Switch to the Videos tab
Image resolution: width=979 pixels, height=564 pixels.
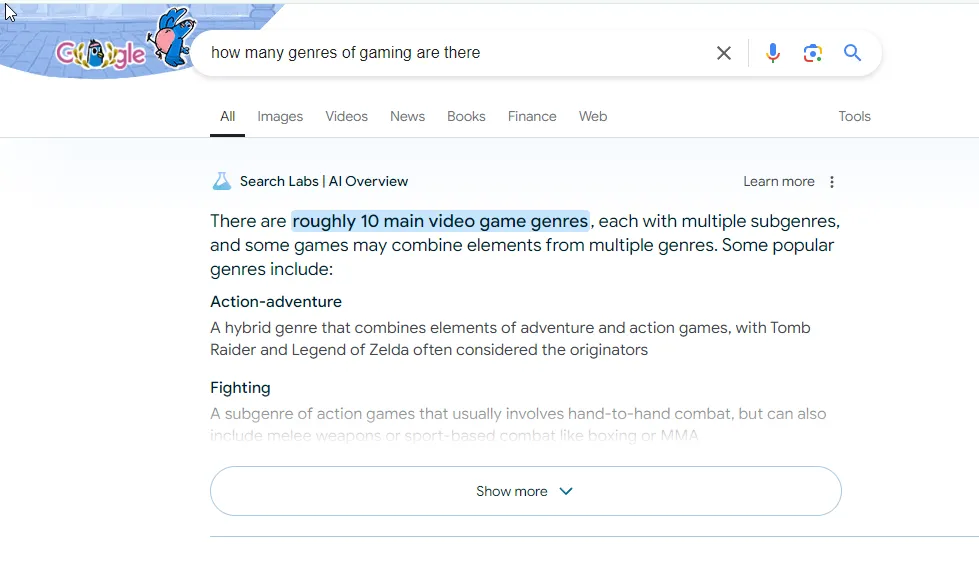pos(347,117)
